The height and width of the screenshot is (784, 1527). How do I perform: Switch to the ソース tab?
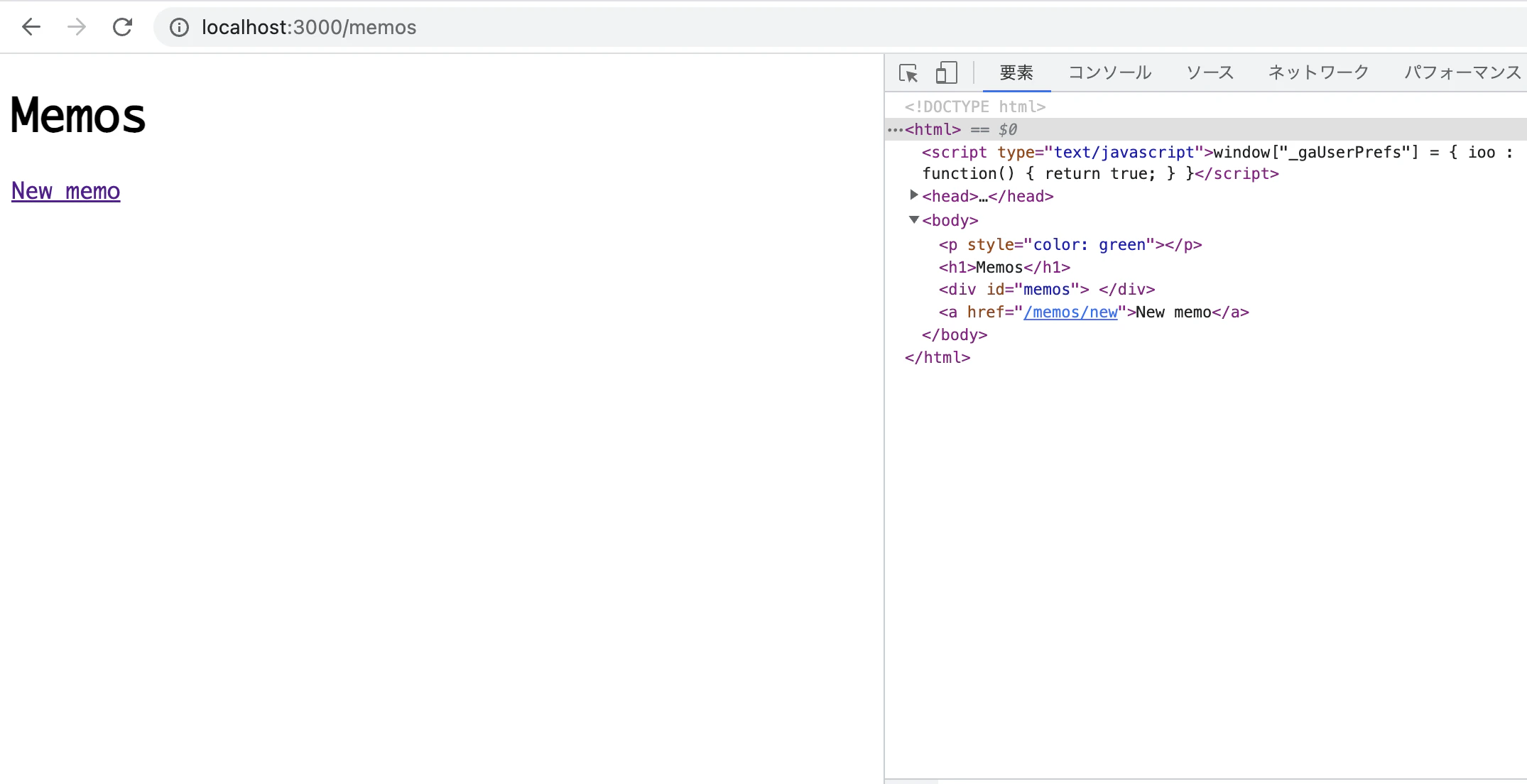1210,72
